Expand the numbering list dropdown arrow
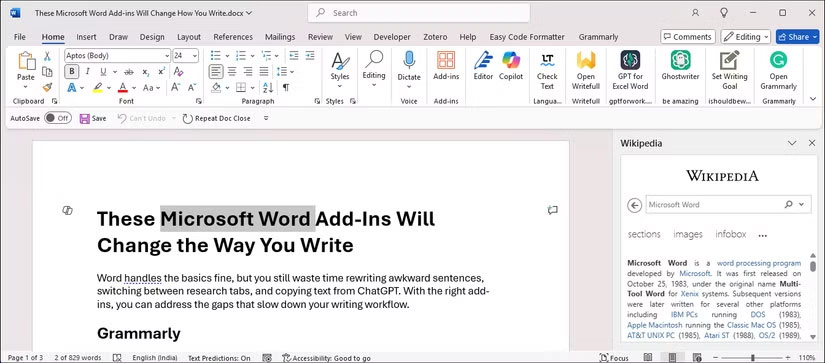 (253, 56)
